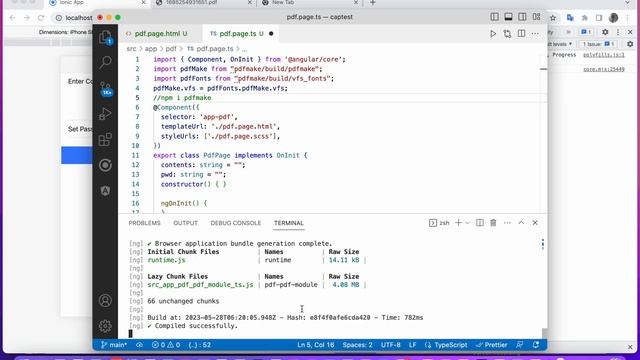Toggle the secondary side bar layout icon
640x360 pixels.
[x=522, y=17]
